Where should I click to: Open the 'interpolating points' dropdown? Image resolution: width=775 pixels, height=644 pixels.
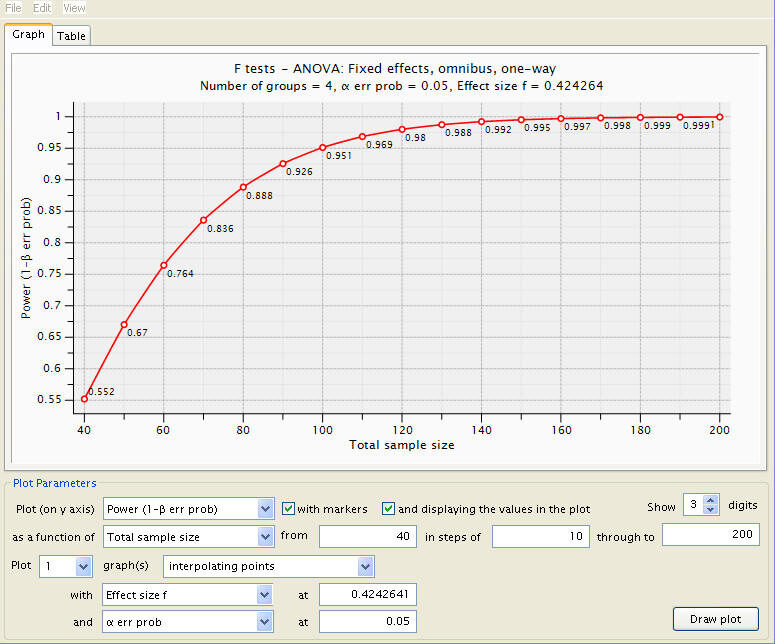268,566
